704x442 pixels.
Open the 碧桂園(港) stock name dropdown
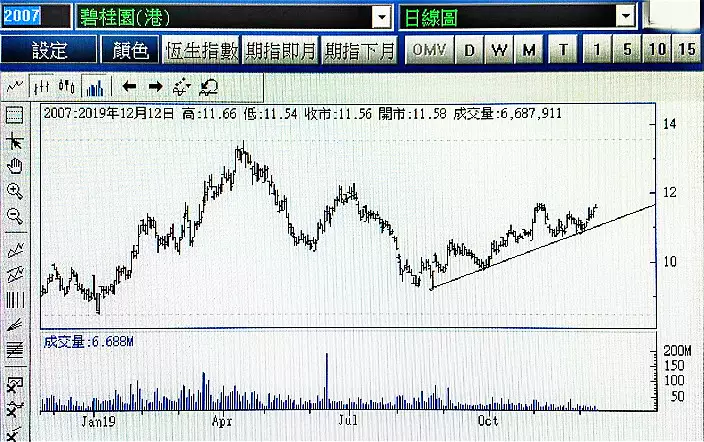click(x=381, y=17)
